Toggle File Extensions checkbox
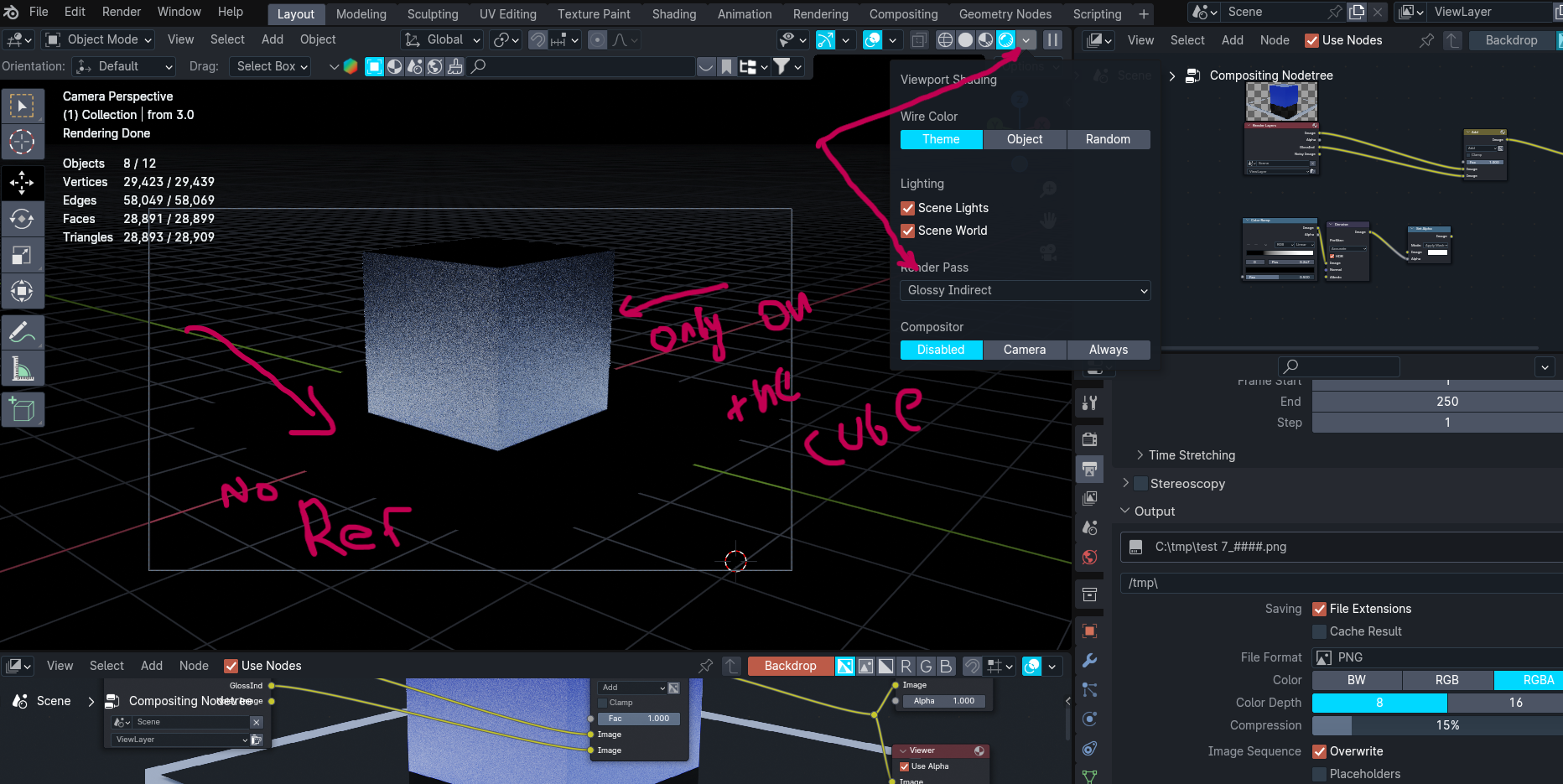This screenshot has height=784, width=1563. (1320, 609)
